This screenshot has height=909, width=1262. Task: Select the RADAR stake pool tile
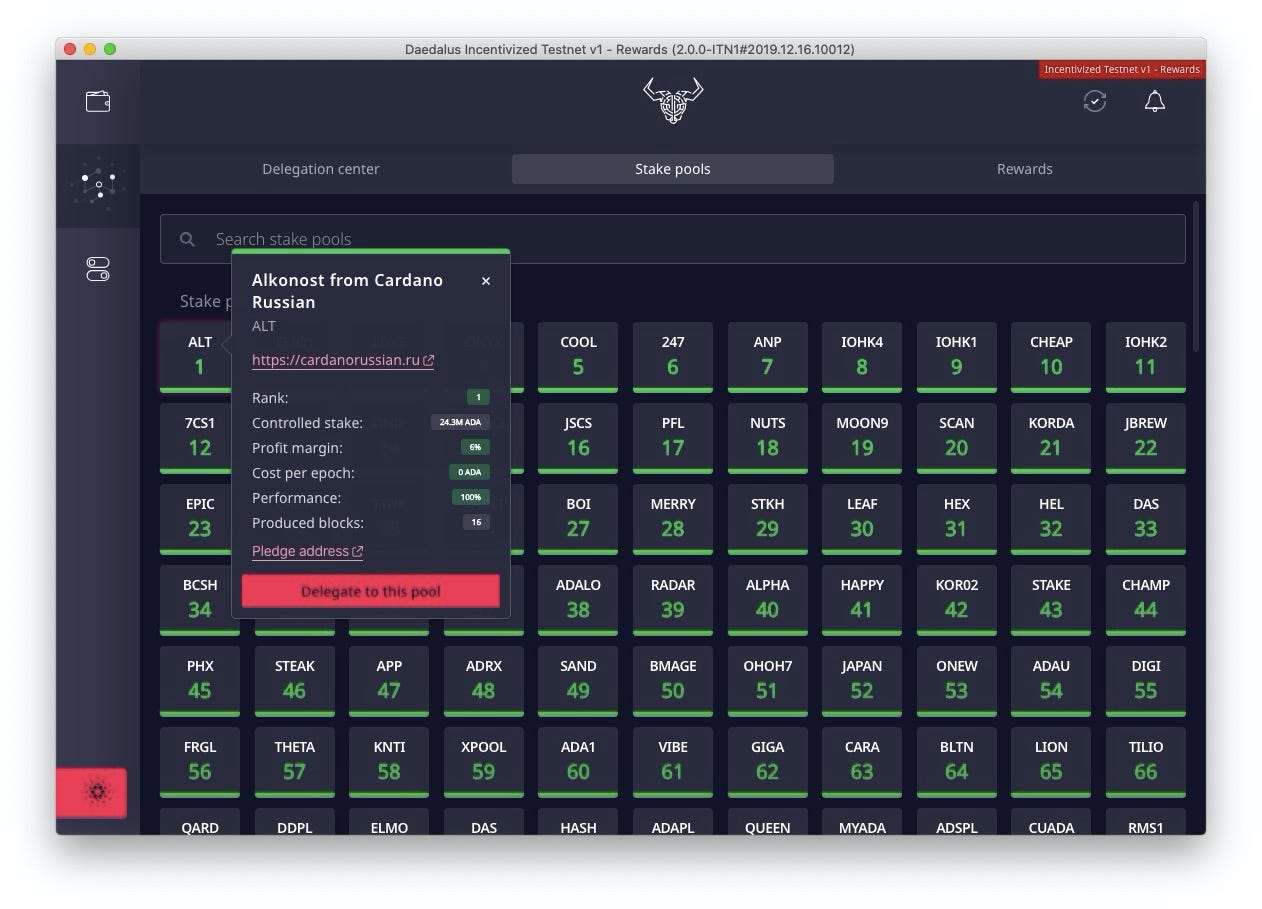(x=673, y=600)
